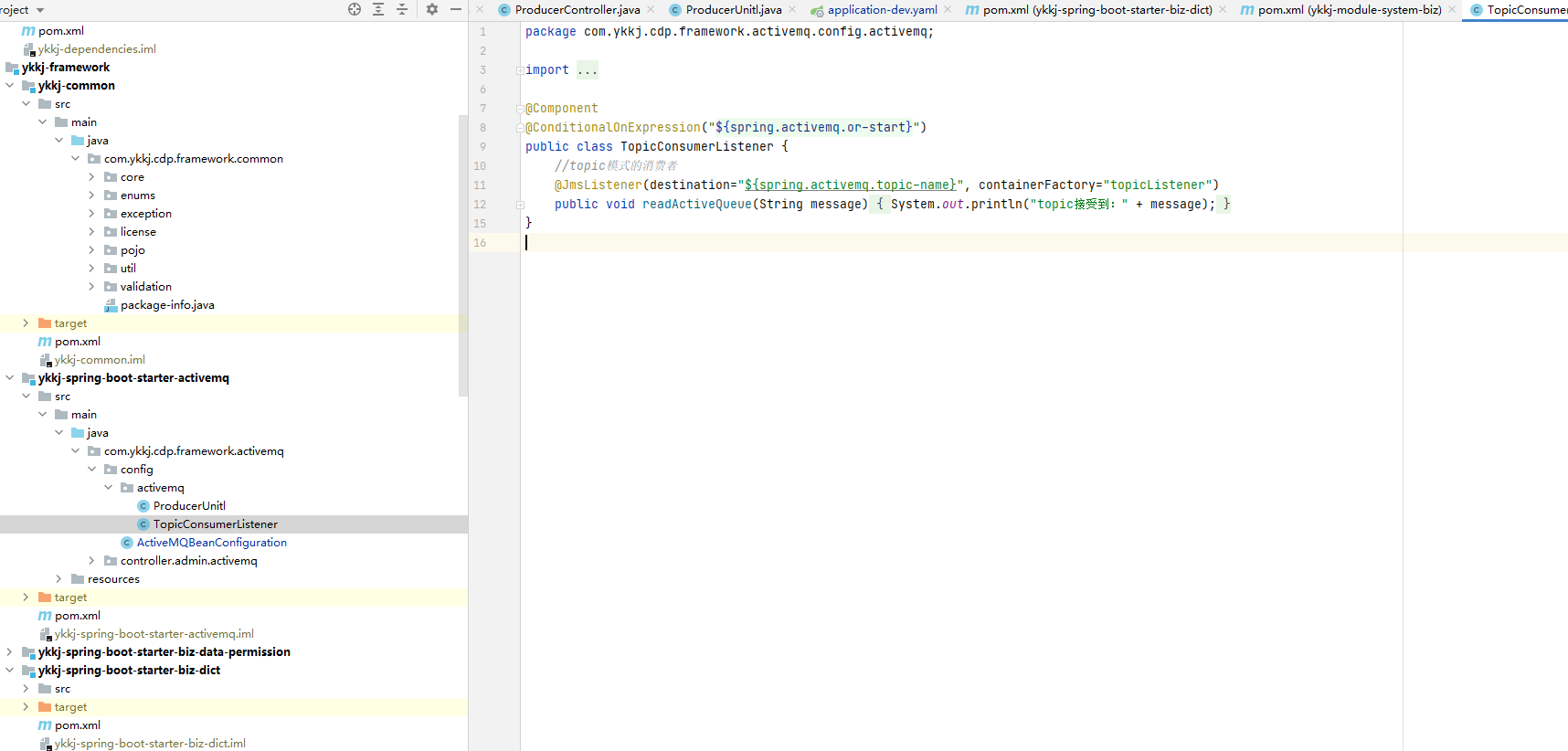This screenshot has width=1568, height=751.
Task: Select ykkj-common.iml file
Action: [x=100, y=359]
